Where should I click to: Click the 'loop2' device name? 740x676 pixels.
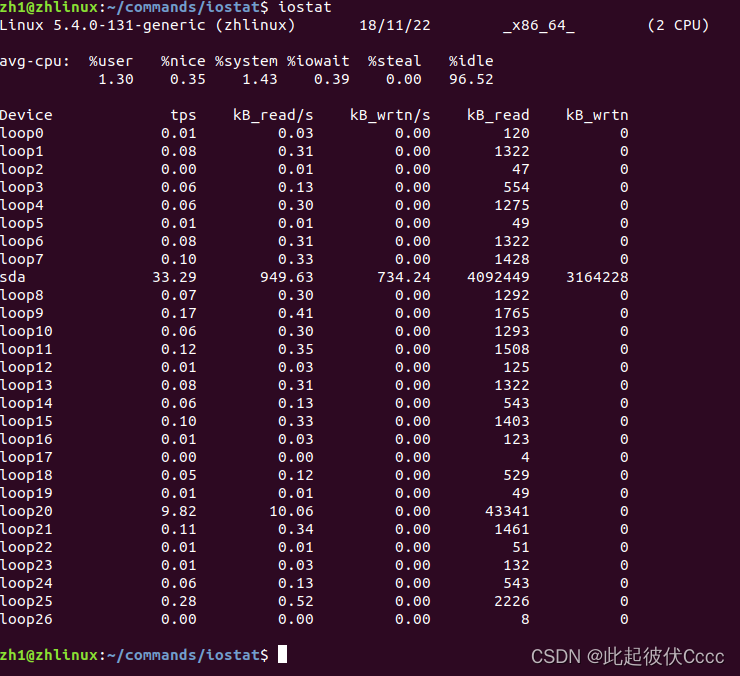[22, 169]
